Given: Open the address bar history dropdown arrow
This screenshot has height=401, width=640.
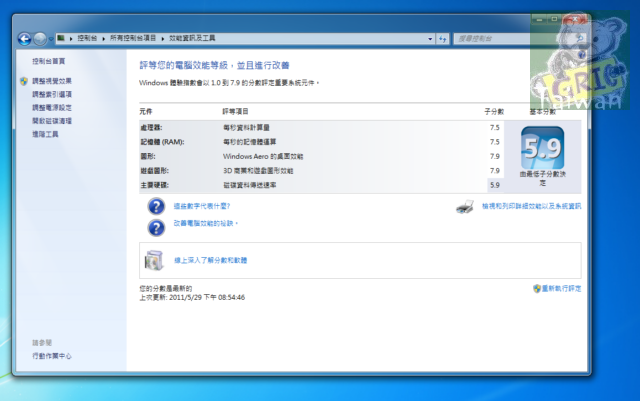Looking at the screenshot, I should [430, 39].
